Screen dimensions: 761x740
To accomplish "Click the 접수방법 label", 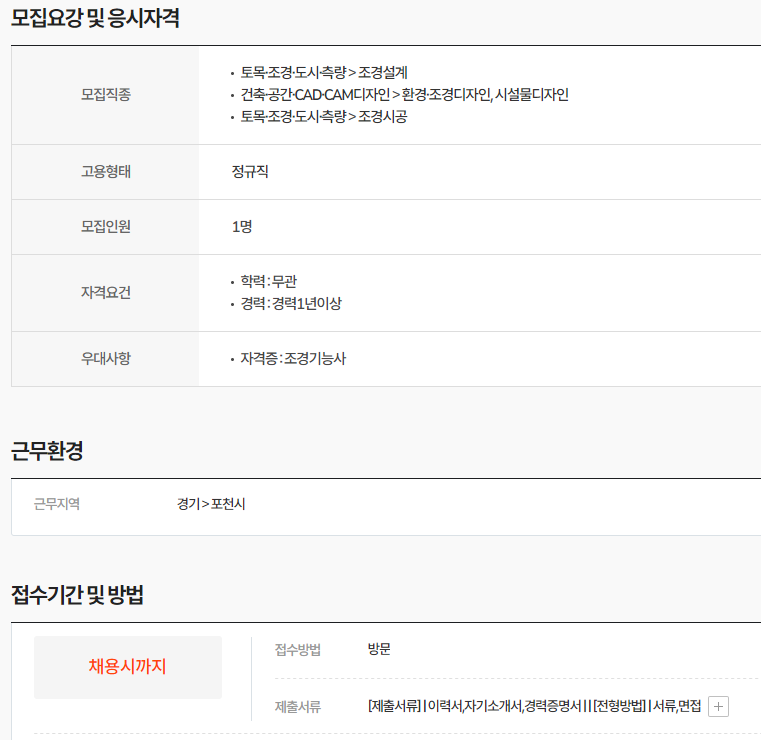I will tap(298, 650).
